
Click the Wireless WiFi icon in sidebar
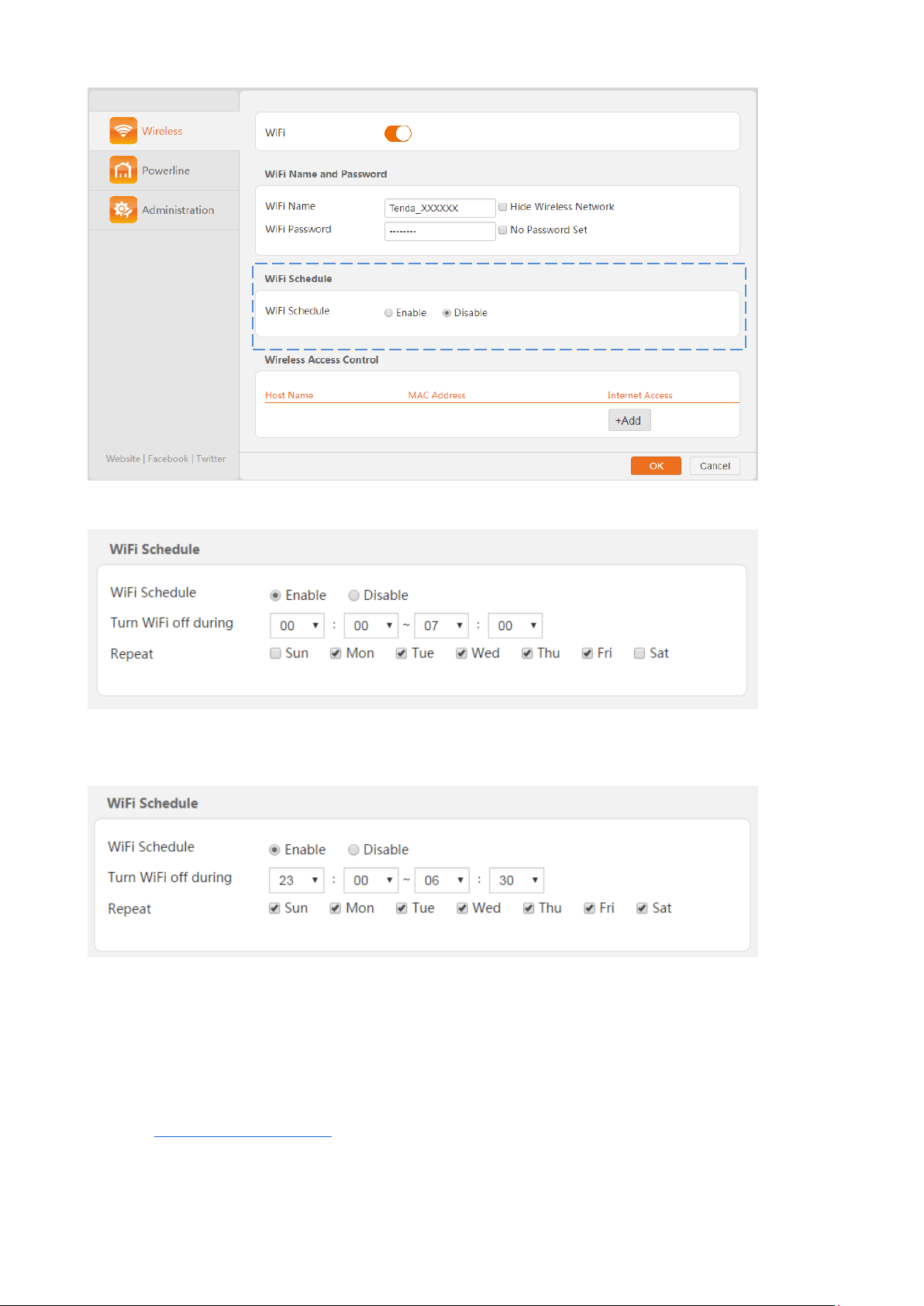123,131
